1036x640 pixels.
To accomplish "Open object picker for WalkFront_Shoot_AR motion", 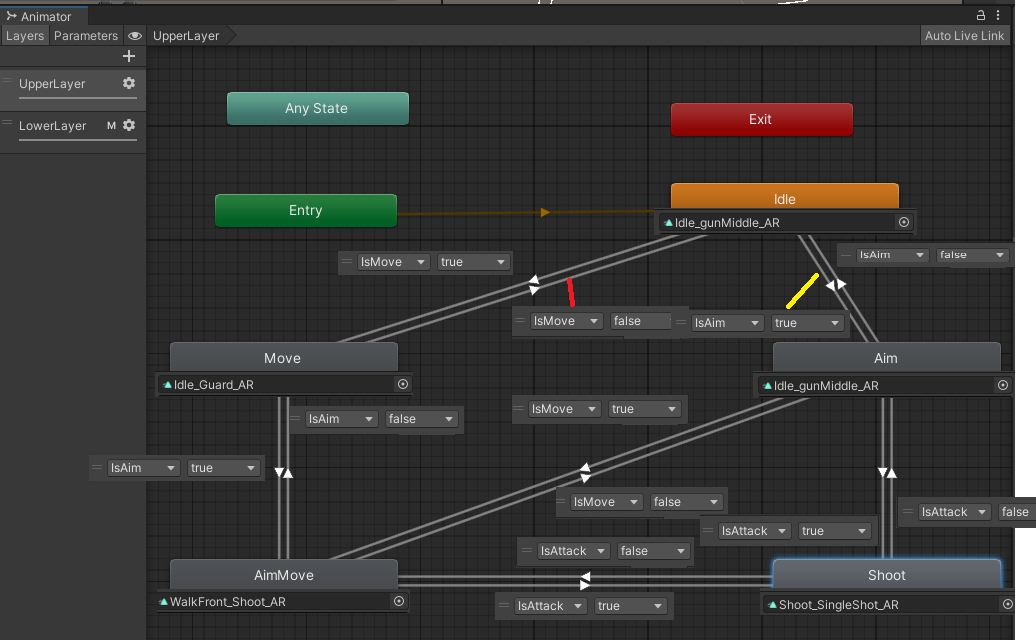I will pyautogui.click(x=399, y=601).
